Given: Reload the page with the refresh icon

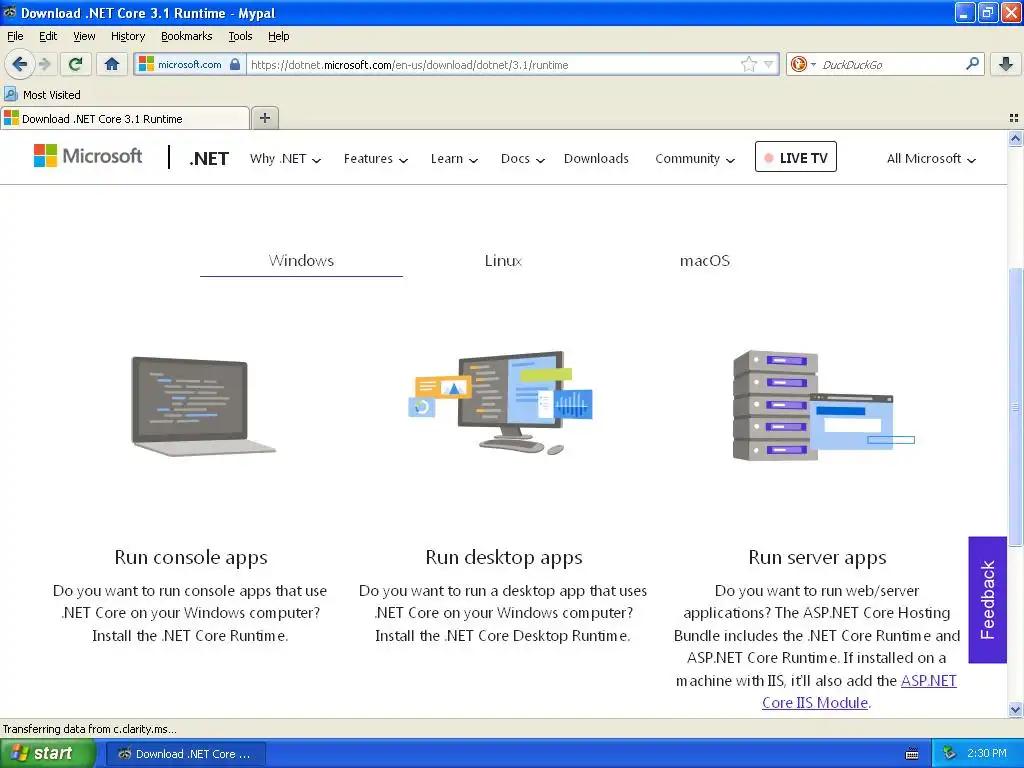Looking at the screenshot, I should 76,64.
